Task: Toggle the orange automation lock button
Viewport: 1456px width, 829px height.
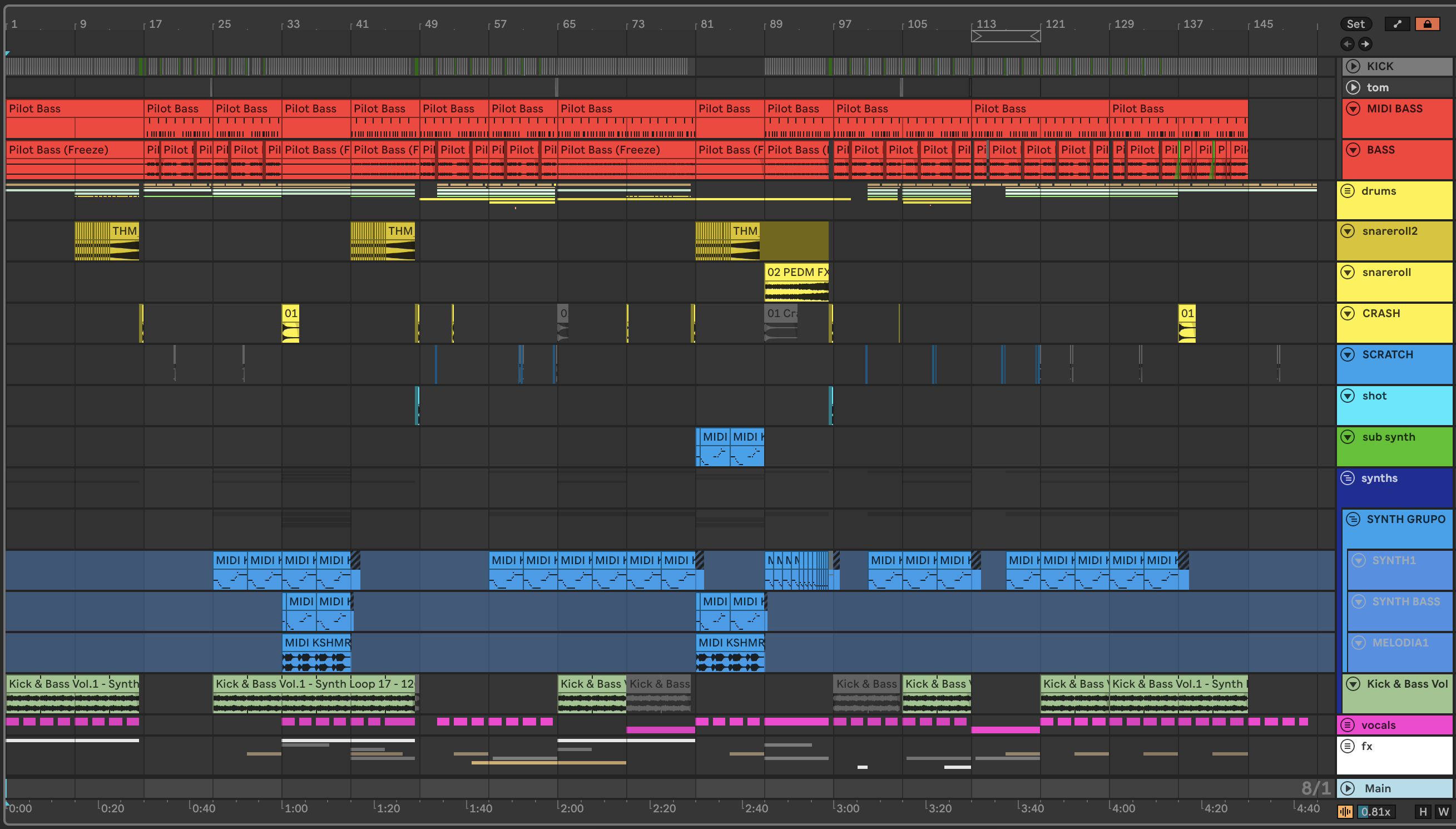Action: click(x=1427, y=24)
